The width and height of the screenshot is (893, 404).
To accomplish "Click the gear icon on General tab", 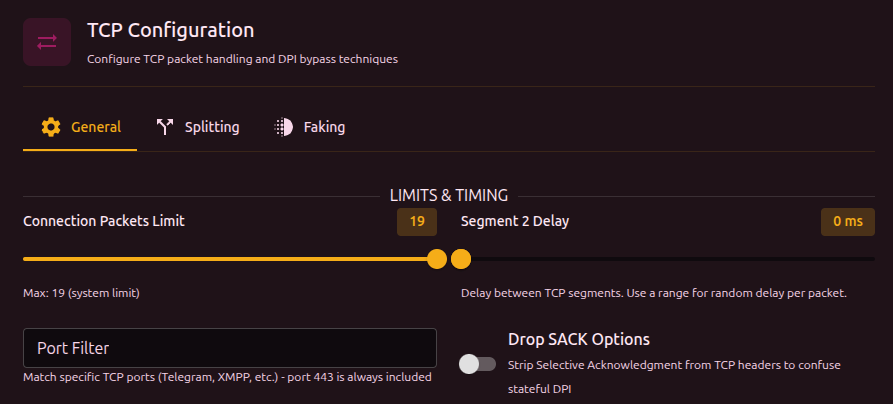I will 51,127.
